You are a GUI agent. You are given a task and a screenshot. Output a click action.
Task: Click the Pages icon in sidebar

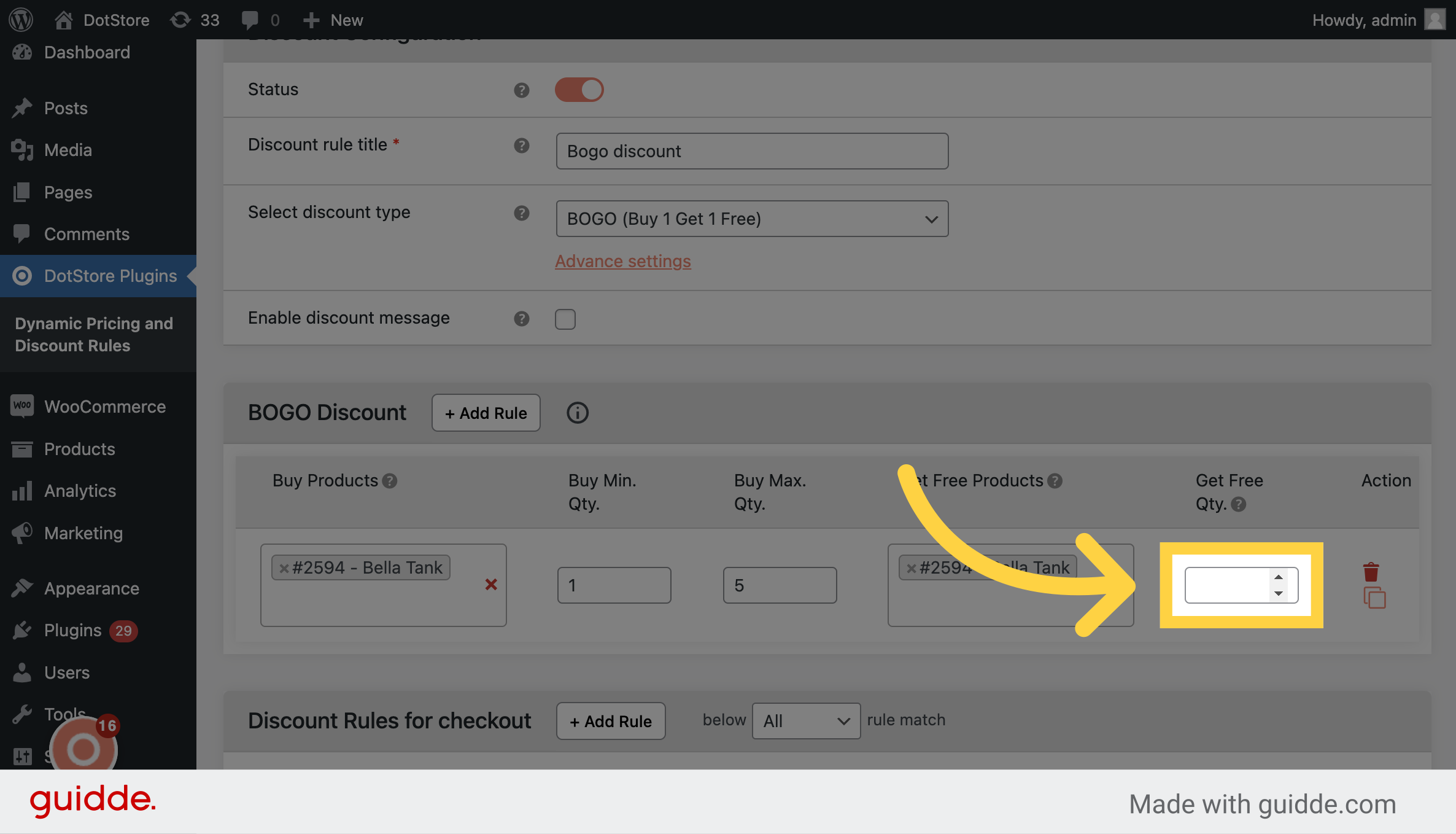click(22, 192)
